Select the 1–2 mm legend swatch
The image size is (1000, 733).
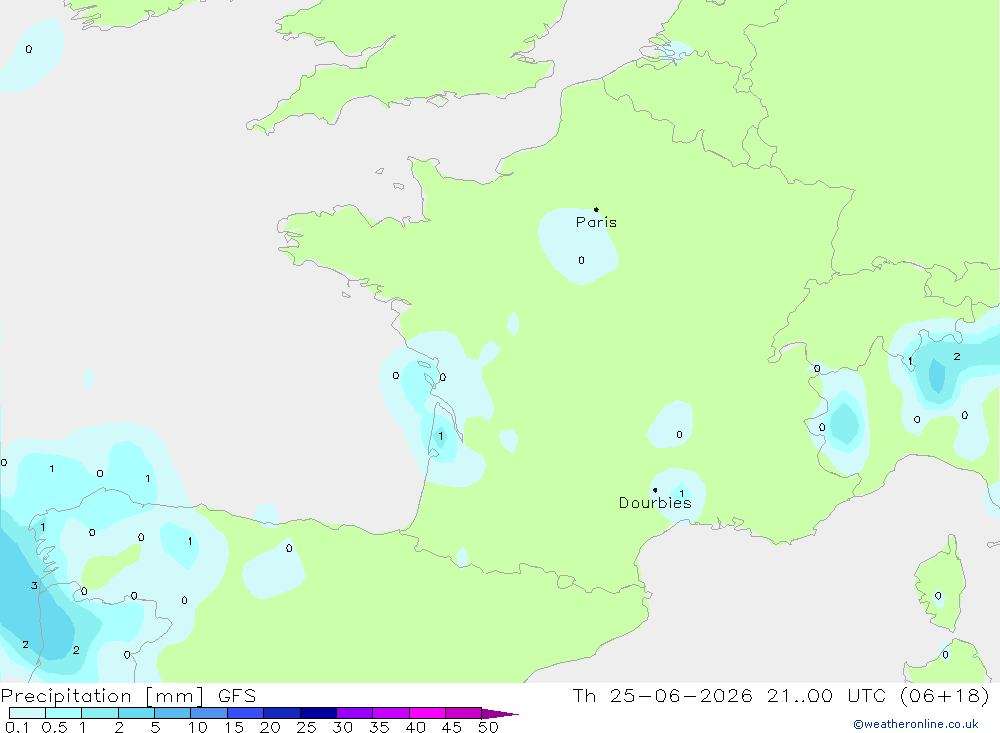coord(100,713)
